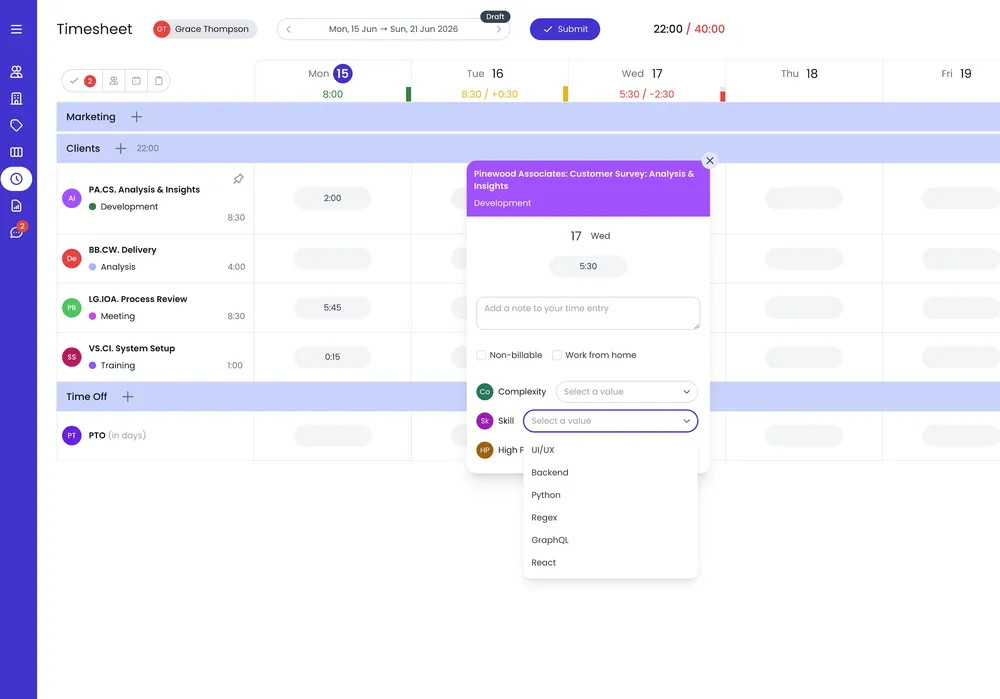The image size is (1000, 699).
Task: Click empty Monday cell for BB.CW. Delivery
Action: [x=332, y=258]
